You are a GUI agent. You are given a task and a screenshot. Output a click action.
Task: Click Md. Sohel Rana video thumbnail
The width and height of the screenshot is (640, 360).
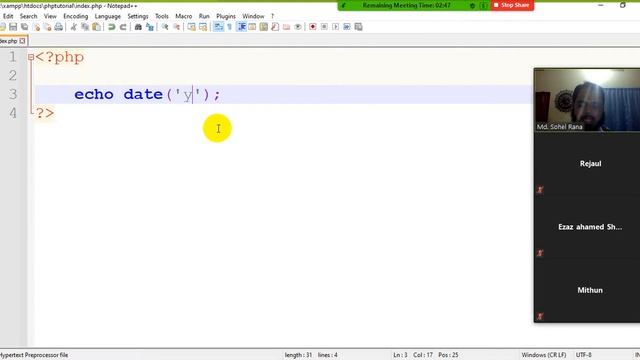tap(587, 100)
